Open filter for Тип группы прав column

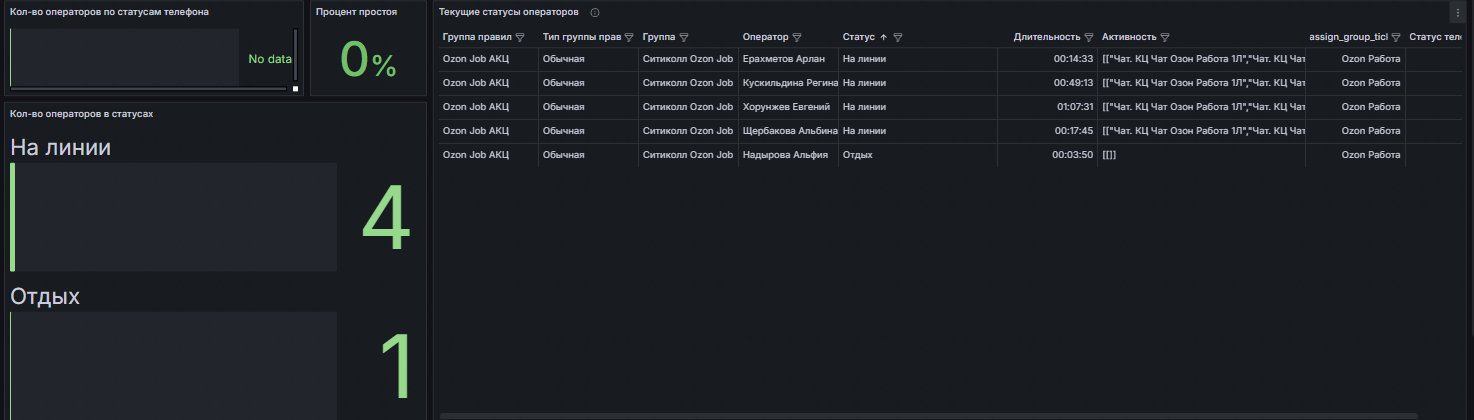(629, 37)
